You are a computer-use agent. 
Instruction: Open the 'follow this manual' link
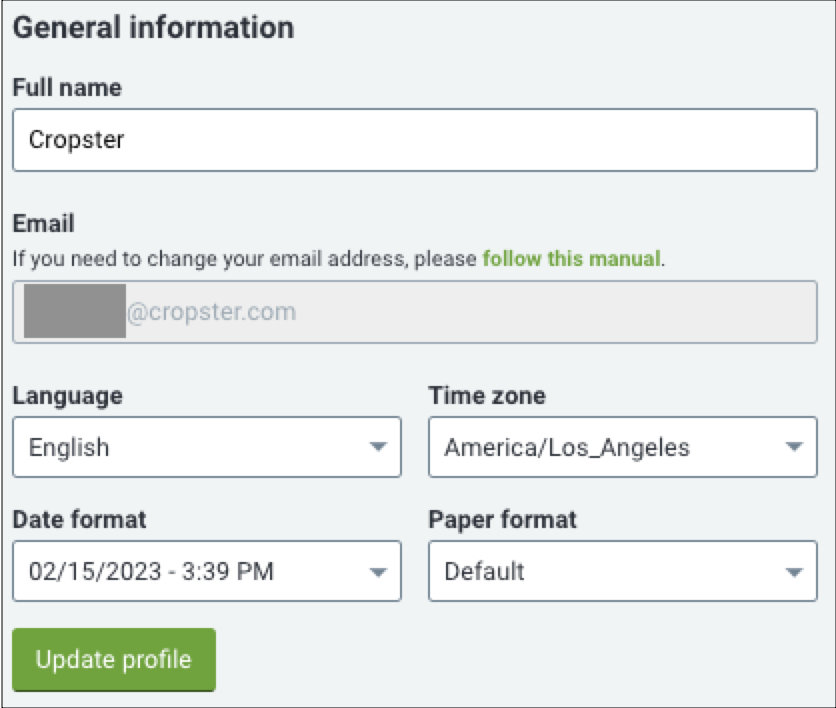coord(572,259)
